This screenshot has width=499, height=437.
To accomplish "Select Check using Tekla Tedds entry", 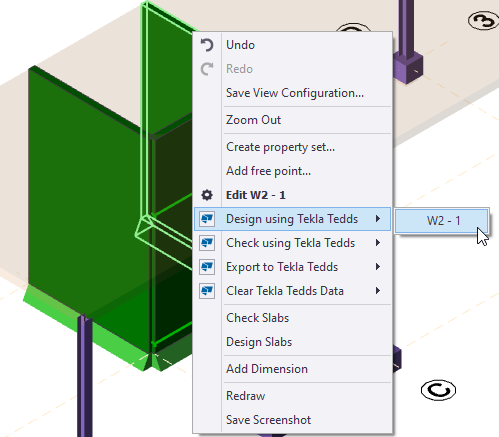I will point(292,243).
